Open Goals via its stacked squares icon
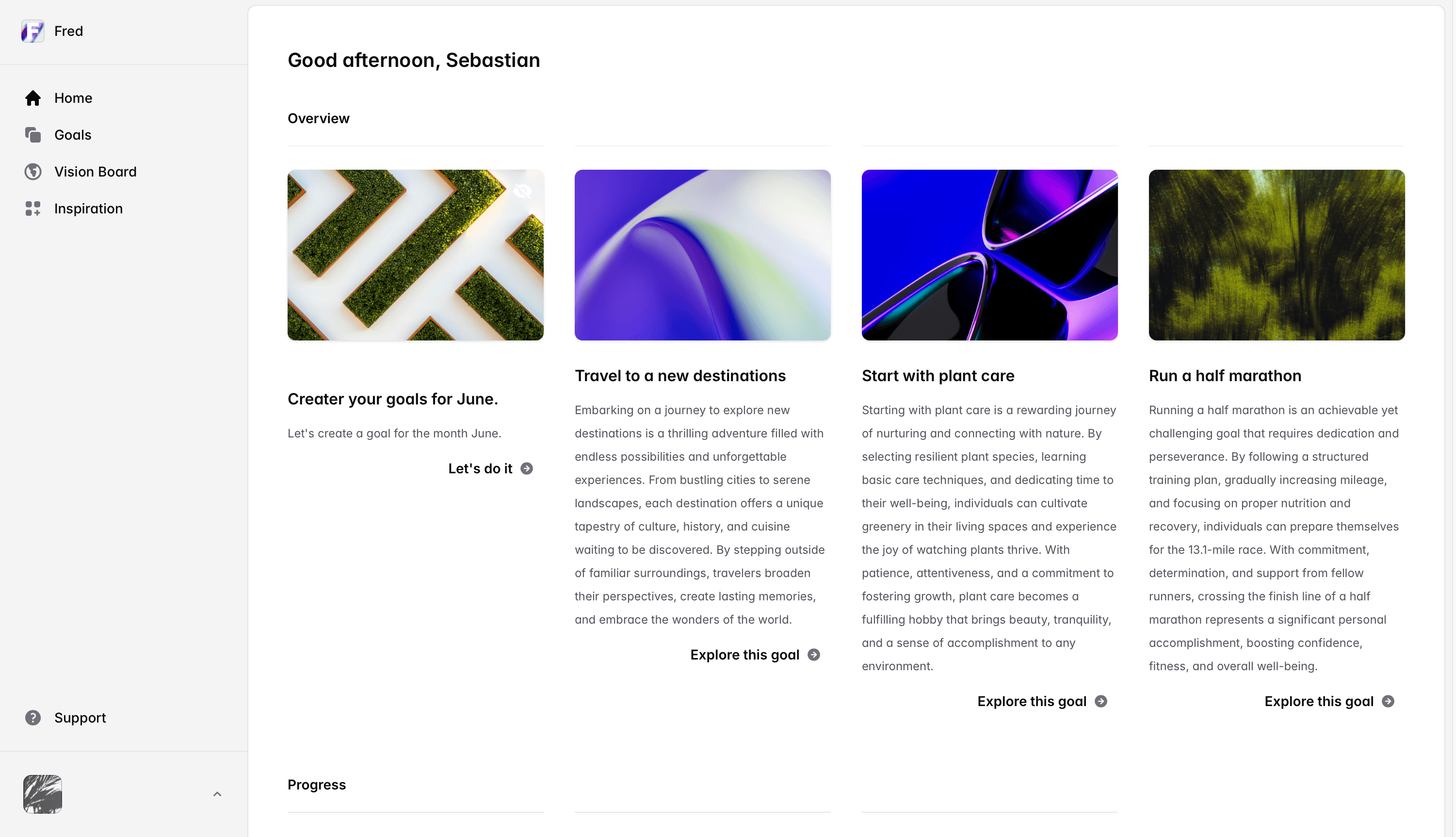Viewport: 1456px width, 837px height. (33, 135)
